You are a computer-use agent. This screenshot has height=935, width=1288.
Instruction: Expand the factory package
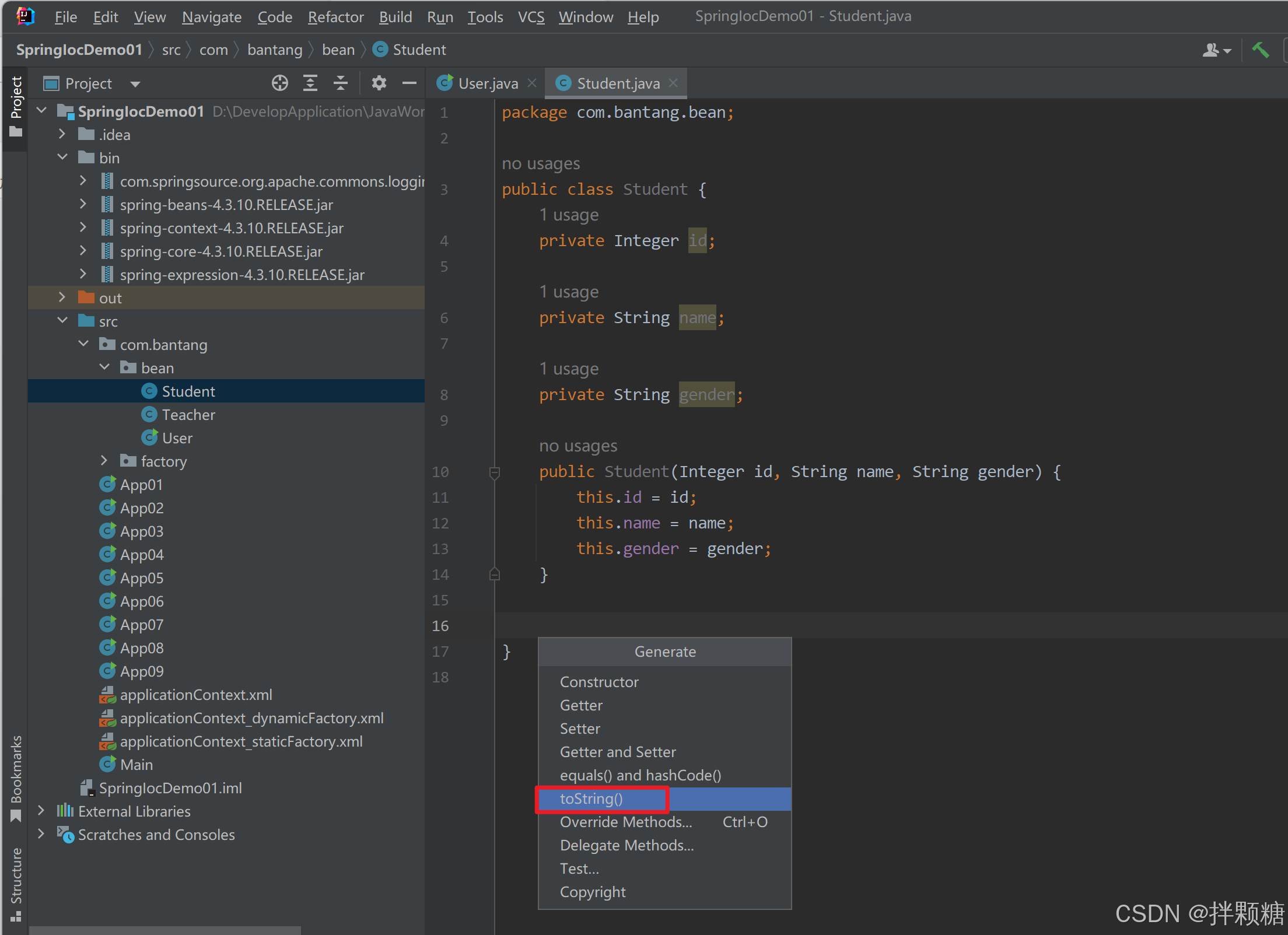click(104, 461)
